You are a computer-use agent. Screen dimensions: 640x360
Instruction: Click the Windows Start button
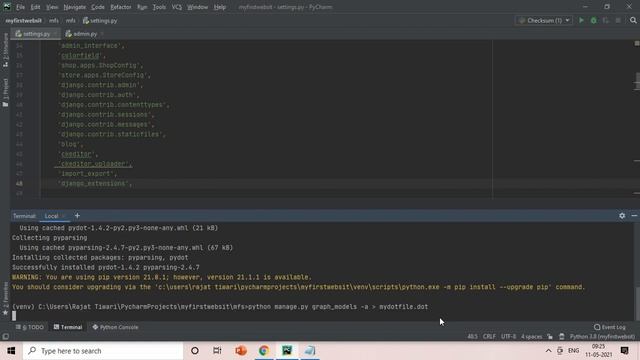click(x=11, y=351)
